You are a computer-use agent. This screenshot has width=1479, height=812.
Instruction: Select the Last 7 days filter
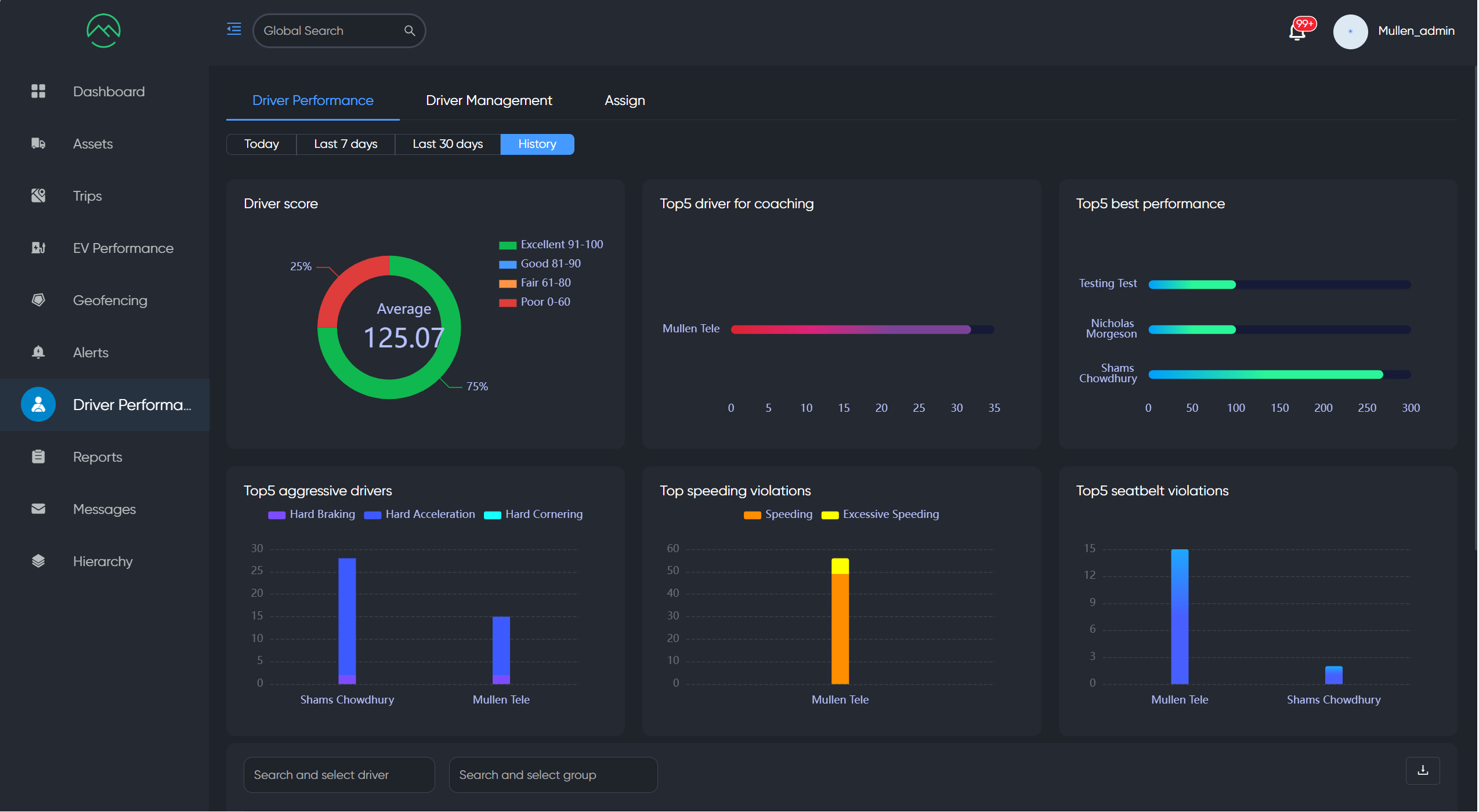point(345,144)
